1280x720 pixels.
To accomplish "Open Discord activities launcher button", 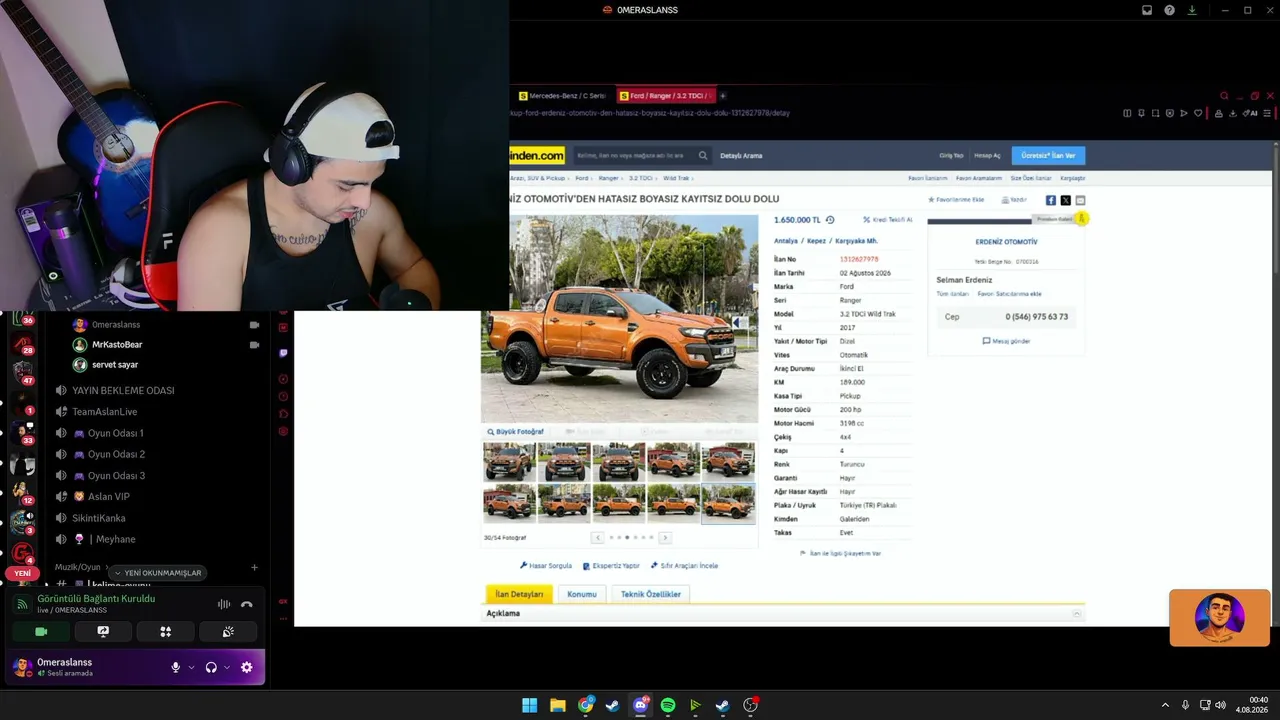I will coord(166,632).
